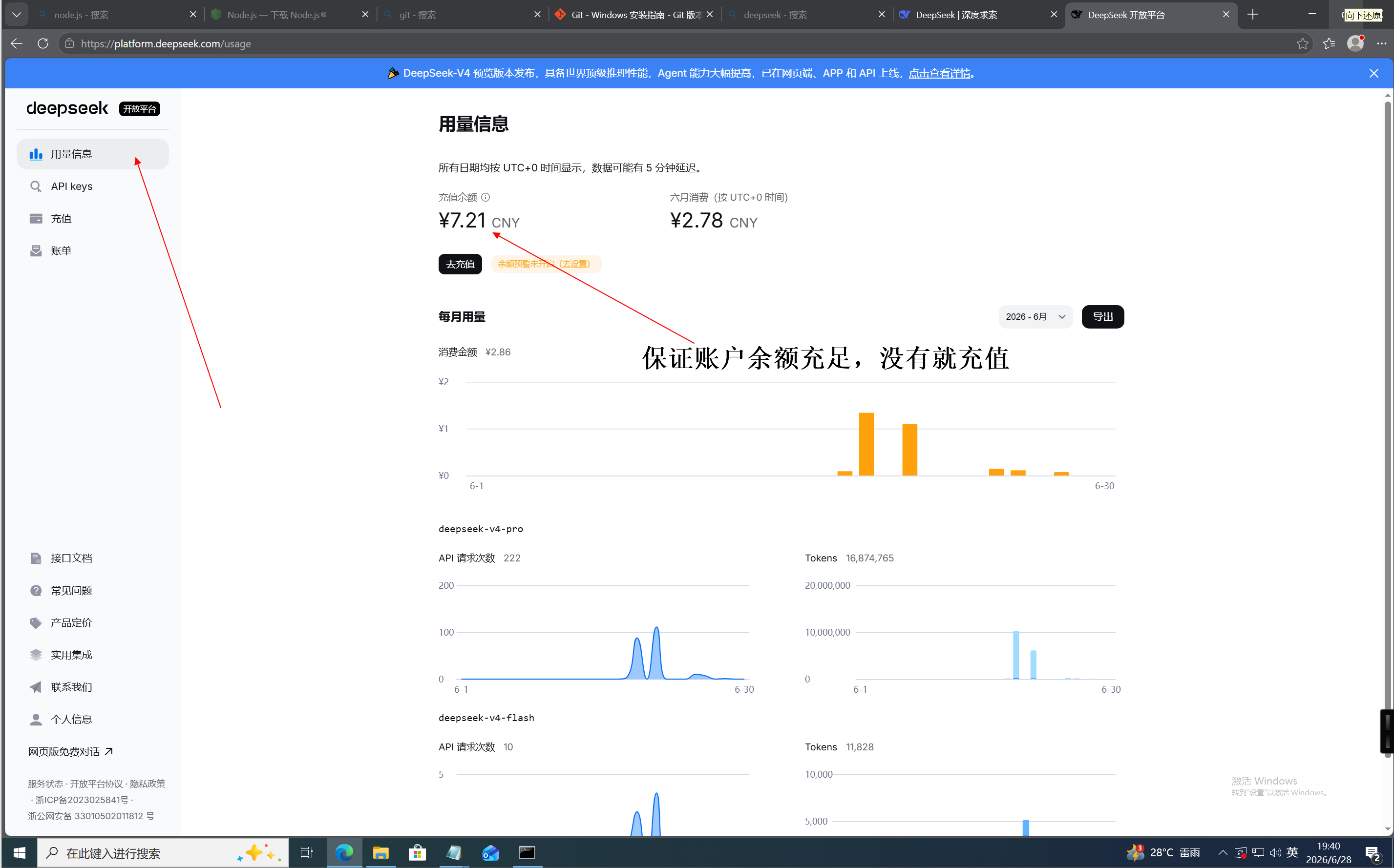1394x868 pixels.
Task: Click browser refresh icon
Action: 43,43
